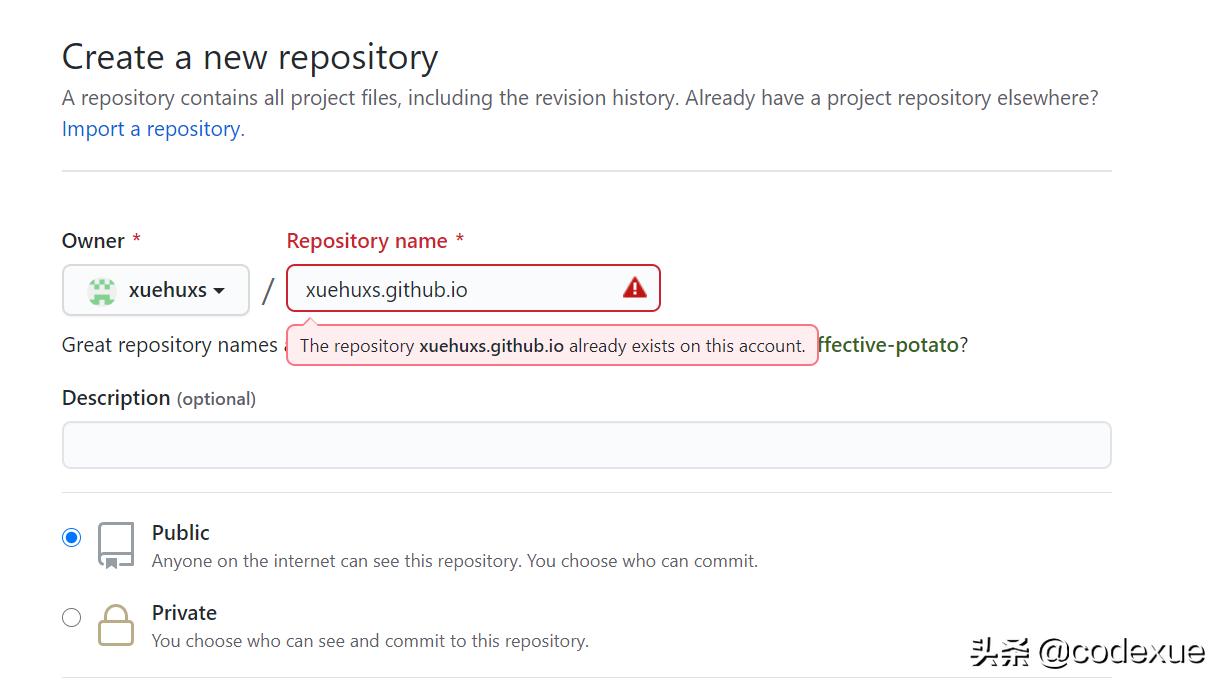Screen dimensions: 1225x689
Task: Click the Anyone on the internet description text
Action: click(454, 561)
